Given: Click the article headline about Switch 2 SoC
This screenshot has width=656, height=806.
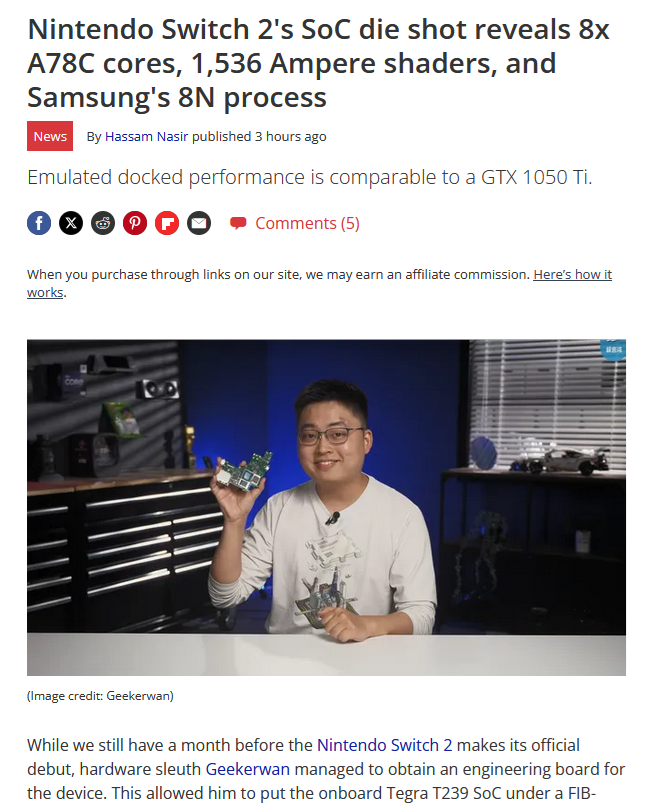Looking at the screenshot, I should [319, 63].
